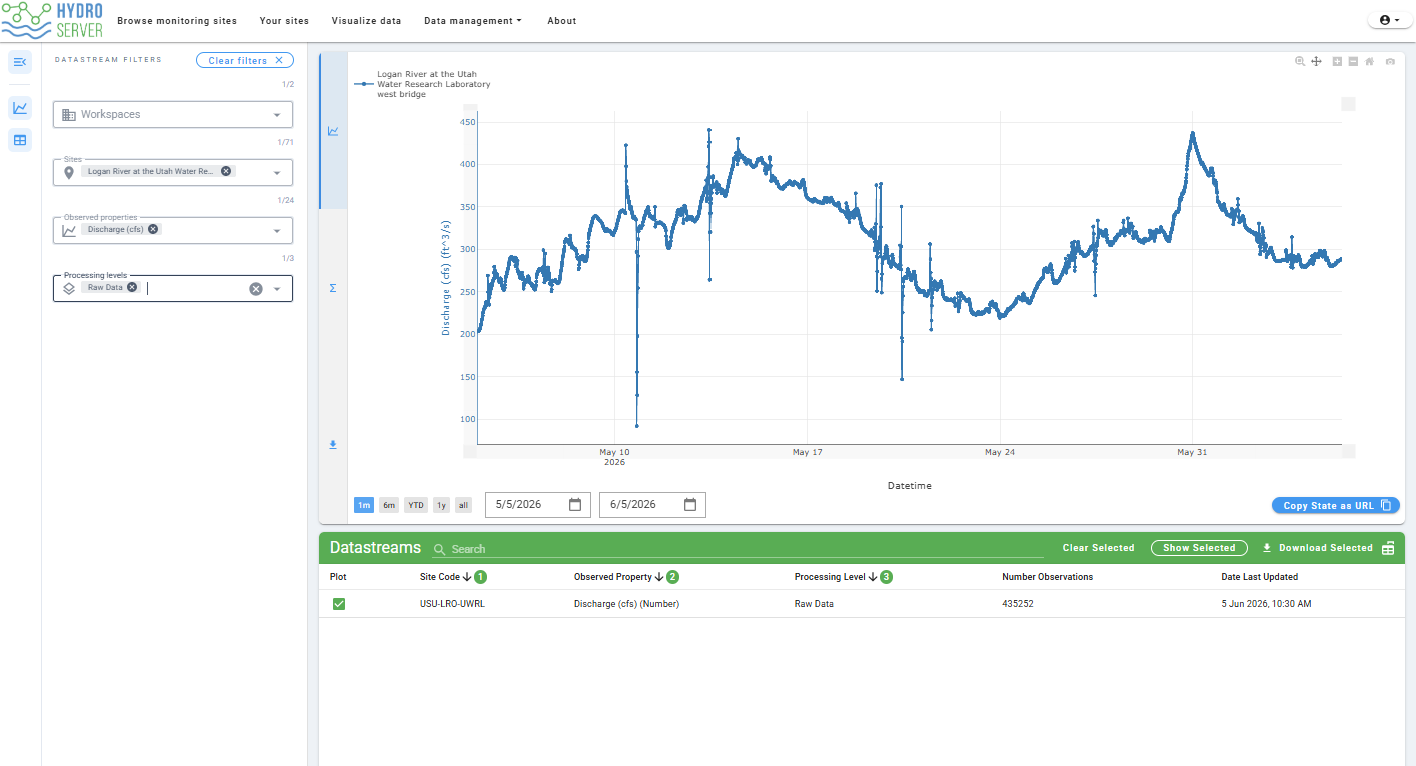Screen dimensions: 1416x766
Task: Expand the Workspaces dropdown
Action: (x=277, y=115)
